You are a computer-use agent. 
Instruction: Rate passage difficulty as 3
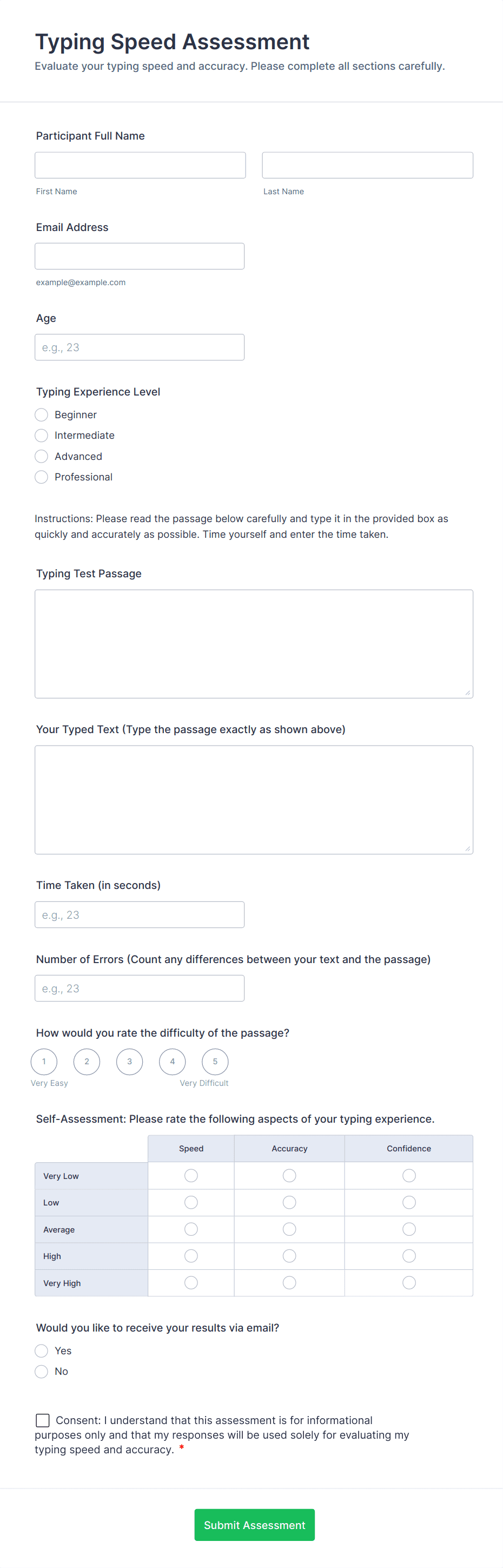pyautogui.click(x=129, y=1061)
